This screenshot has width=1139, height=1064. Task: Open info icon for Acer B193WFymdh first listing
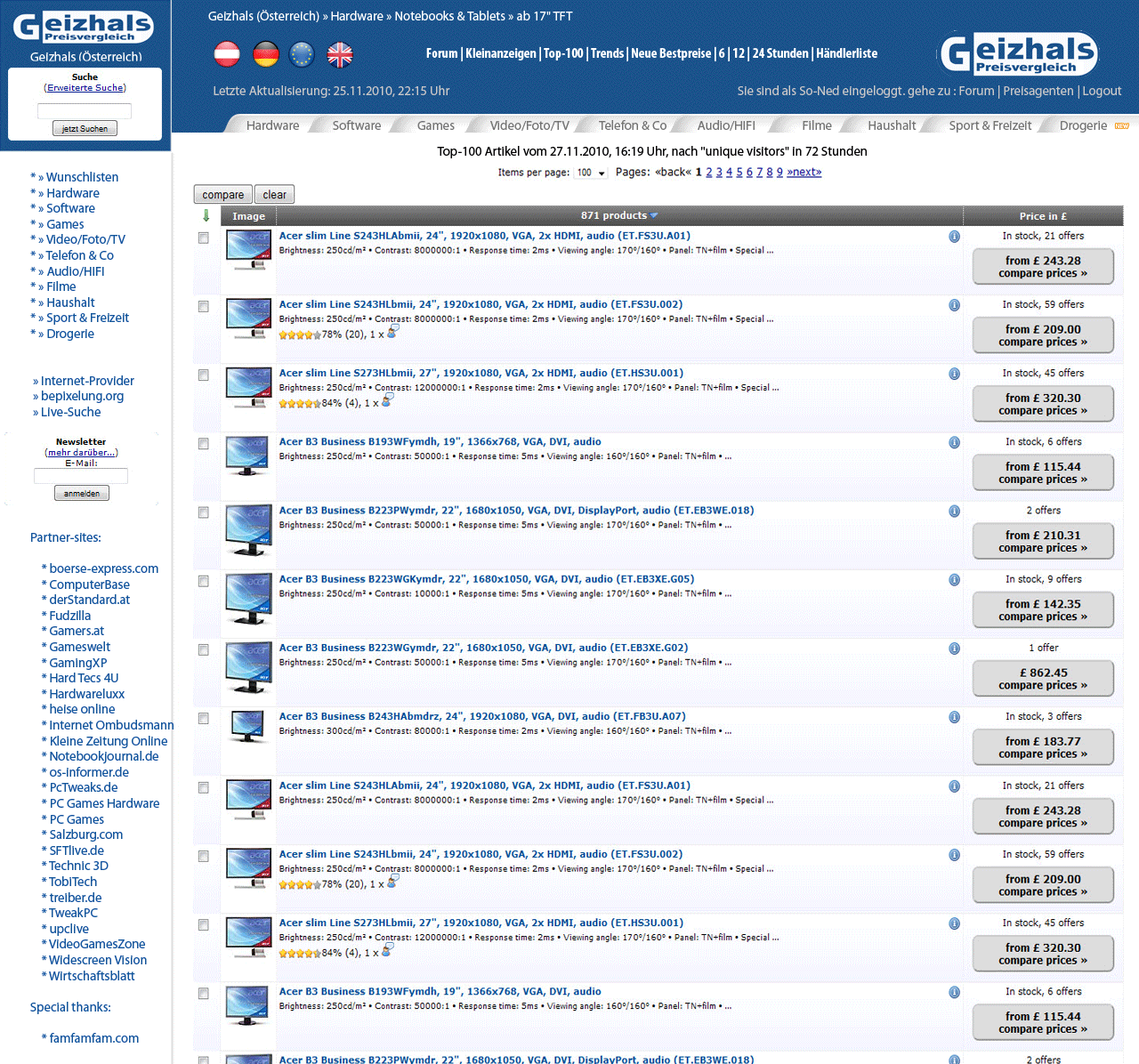click(x=954, y=442)
